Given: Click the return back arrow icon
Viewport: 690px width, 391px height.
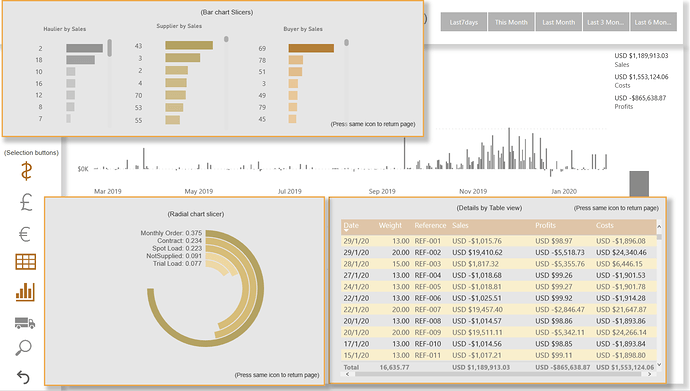Looking at the screenshot, I should (23, 377).
